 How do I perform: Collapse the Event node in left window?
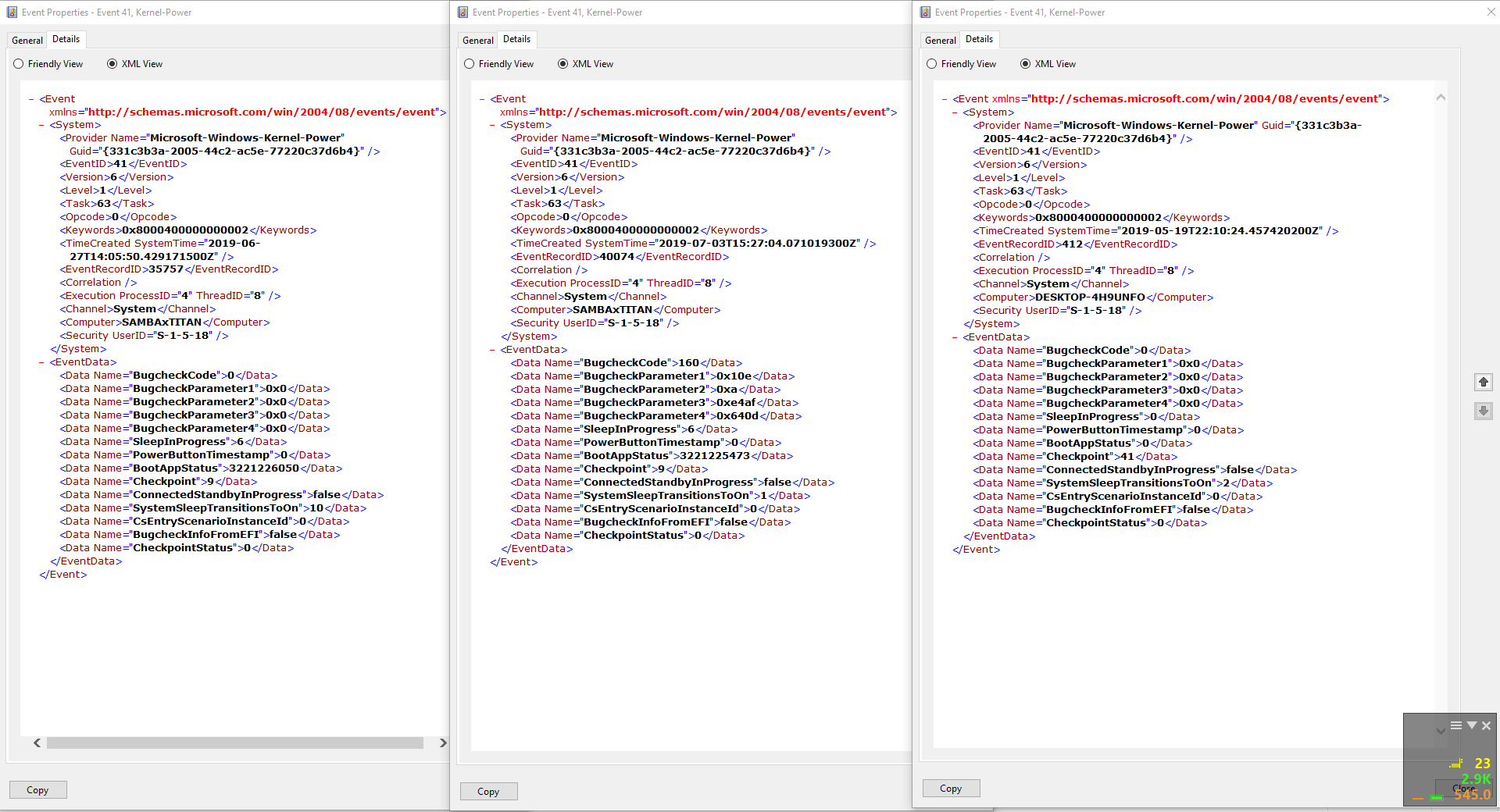tap(31, 99)
